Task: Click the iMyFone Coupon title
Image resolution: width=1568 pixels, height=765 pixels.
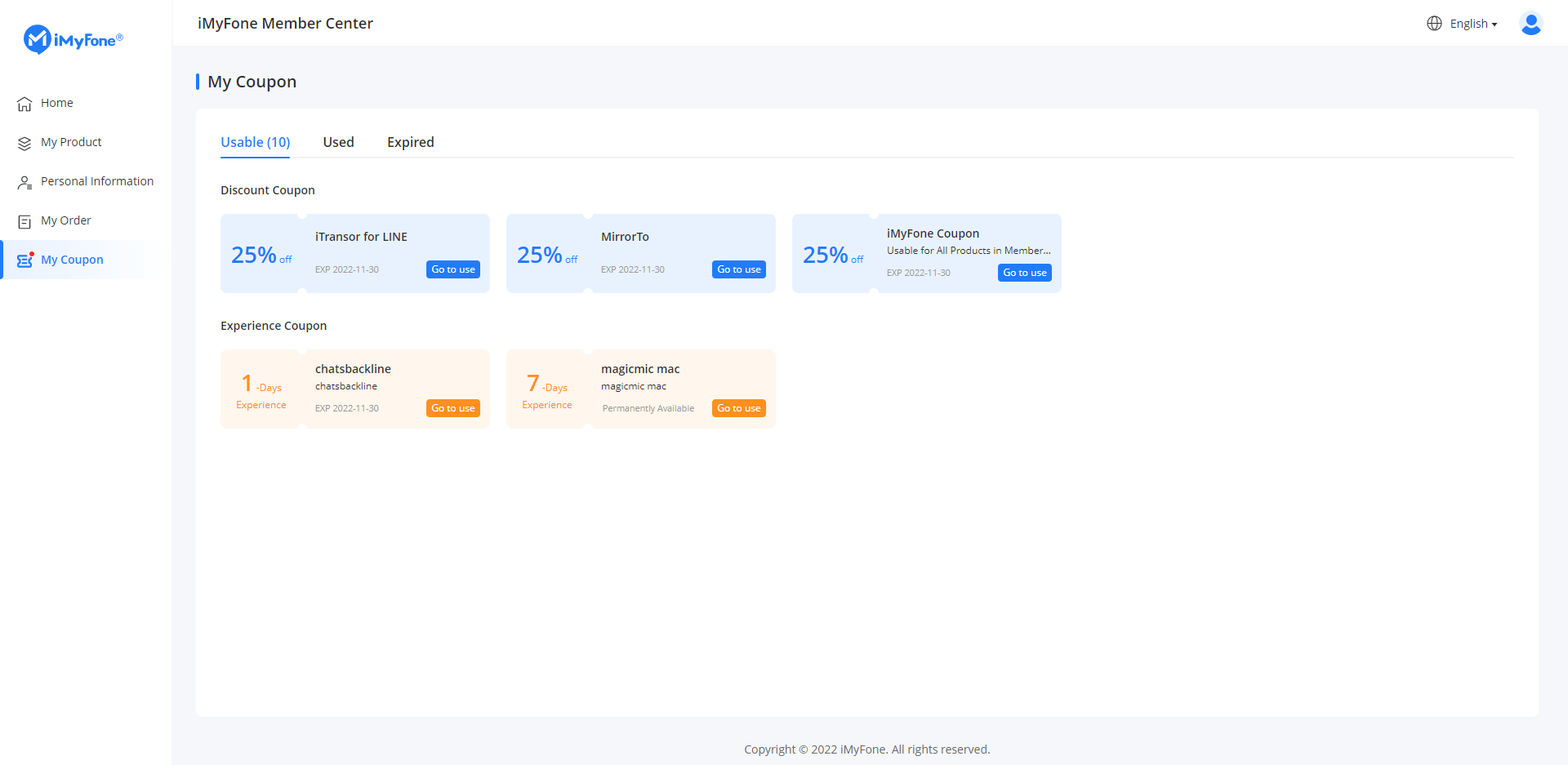Action: click(933, 234)
